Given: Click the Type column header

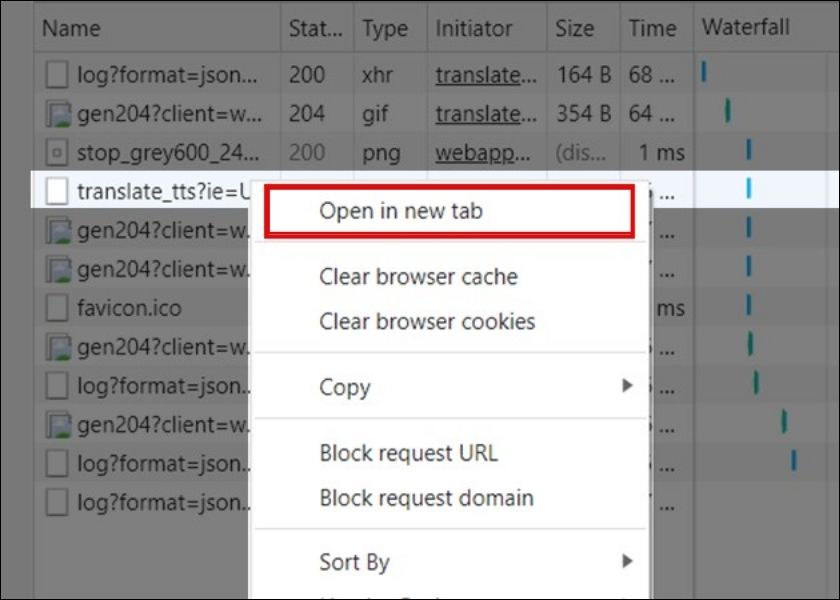Looking at the screenshot, I should point(385,29).
